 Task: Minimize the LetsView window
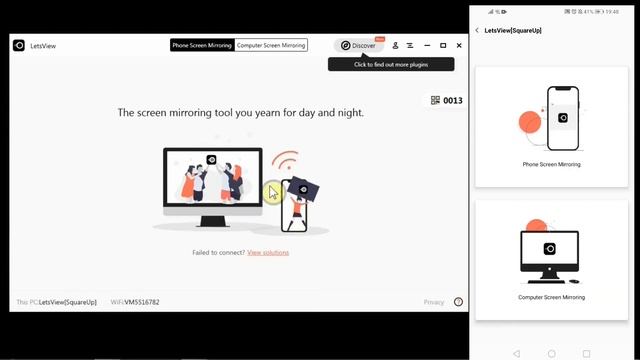tap(427, 46)
